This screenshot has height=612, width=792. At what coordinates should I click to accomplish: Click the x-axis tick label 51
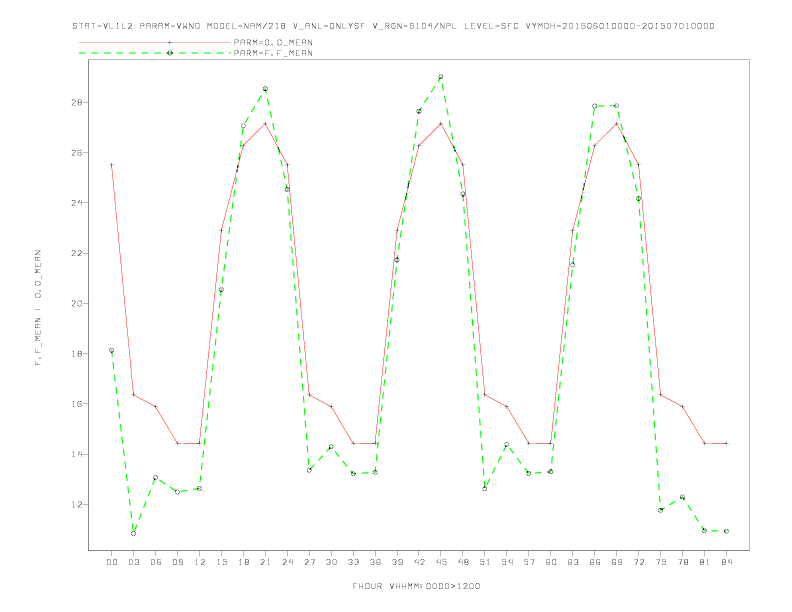tap(485, 562)
